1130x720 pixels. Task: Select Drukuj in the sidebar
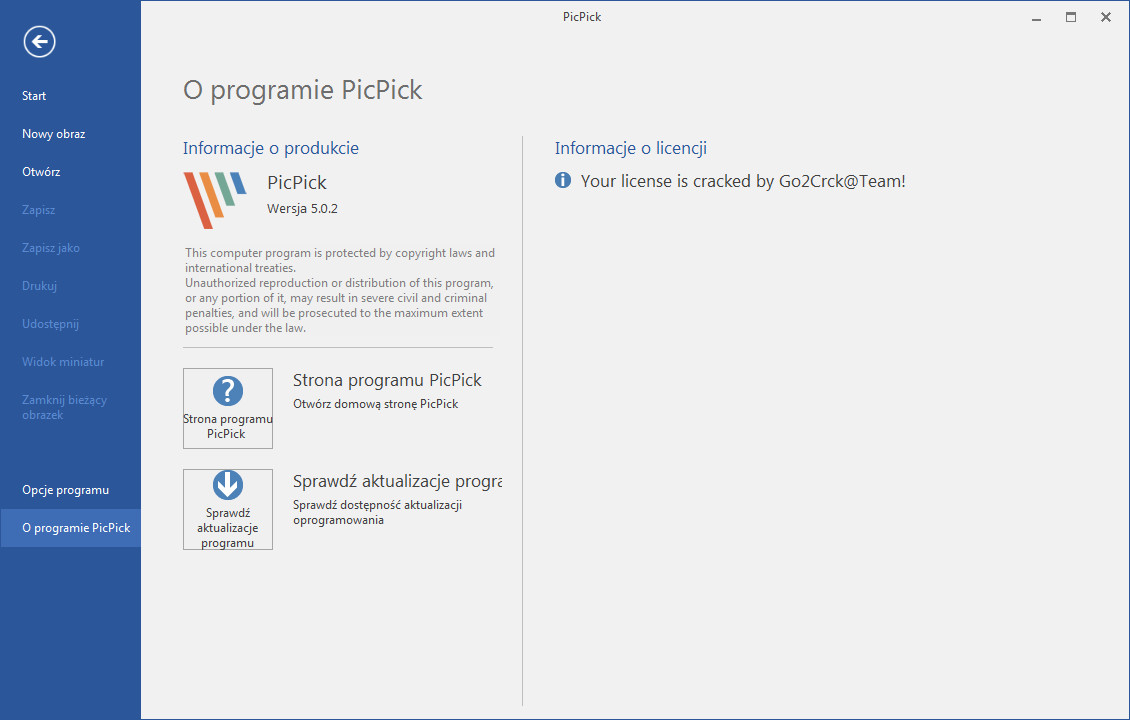pos(71,286)
